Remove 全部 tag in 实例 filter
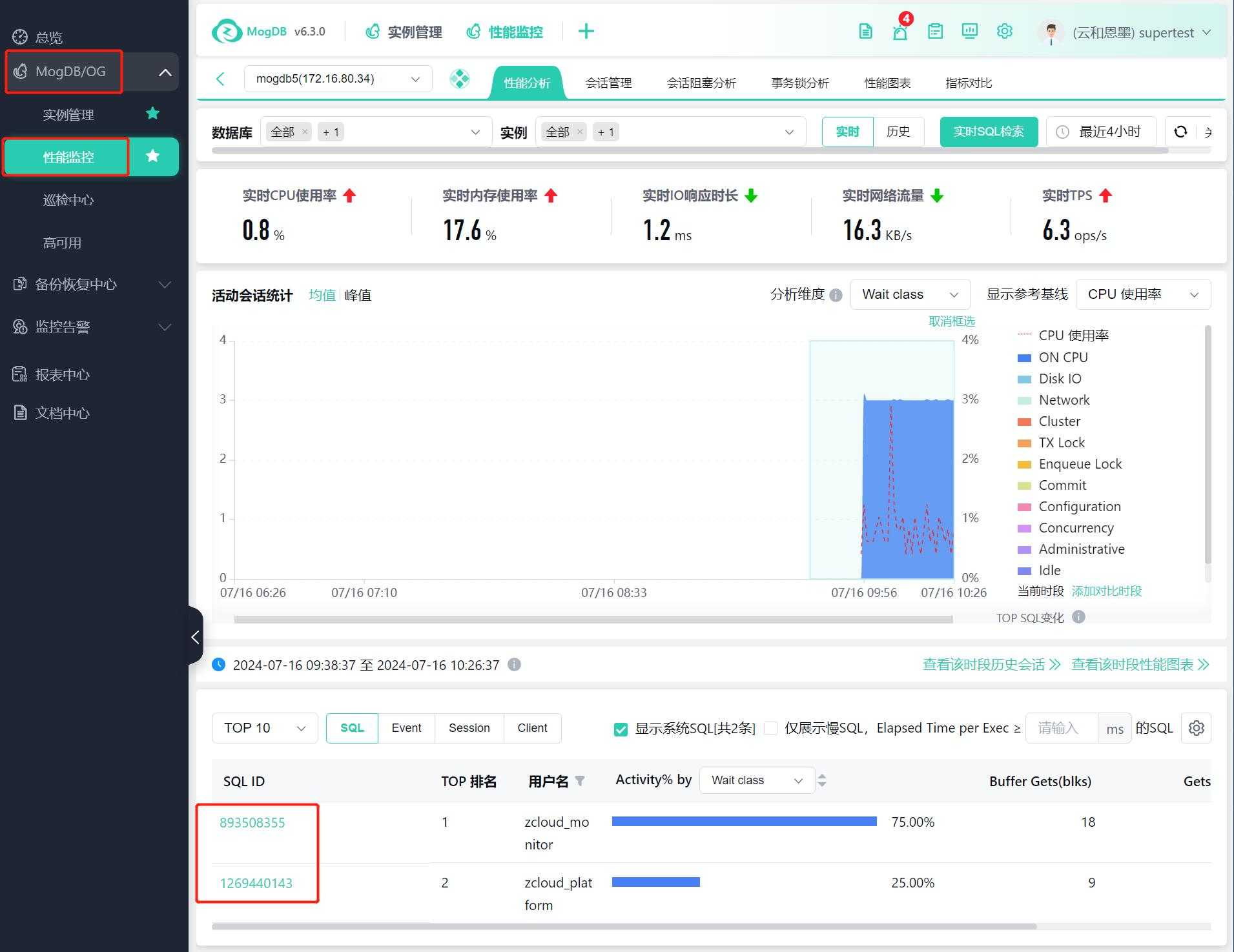 coord(580,132)
